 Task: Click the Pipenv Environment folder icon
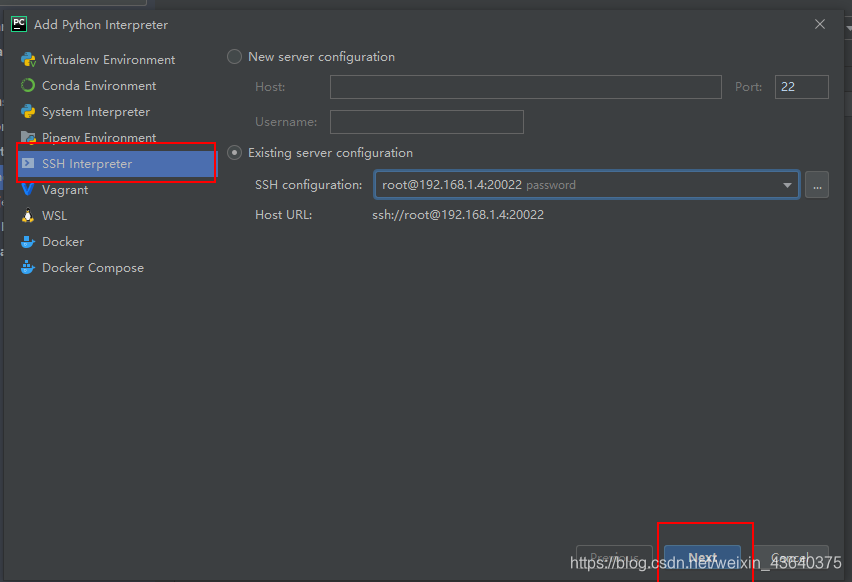(x=28, y=137)
